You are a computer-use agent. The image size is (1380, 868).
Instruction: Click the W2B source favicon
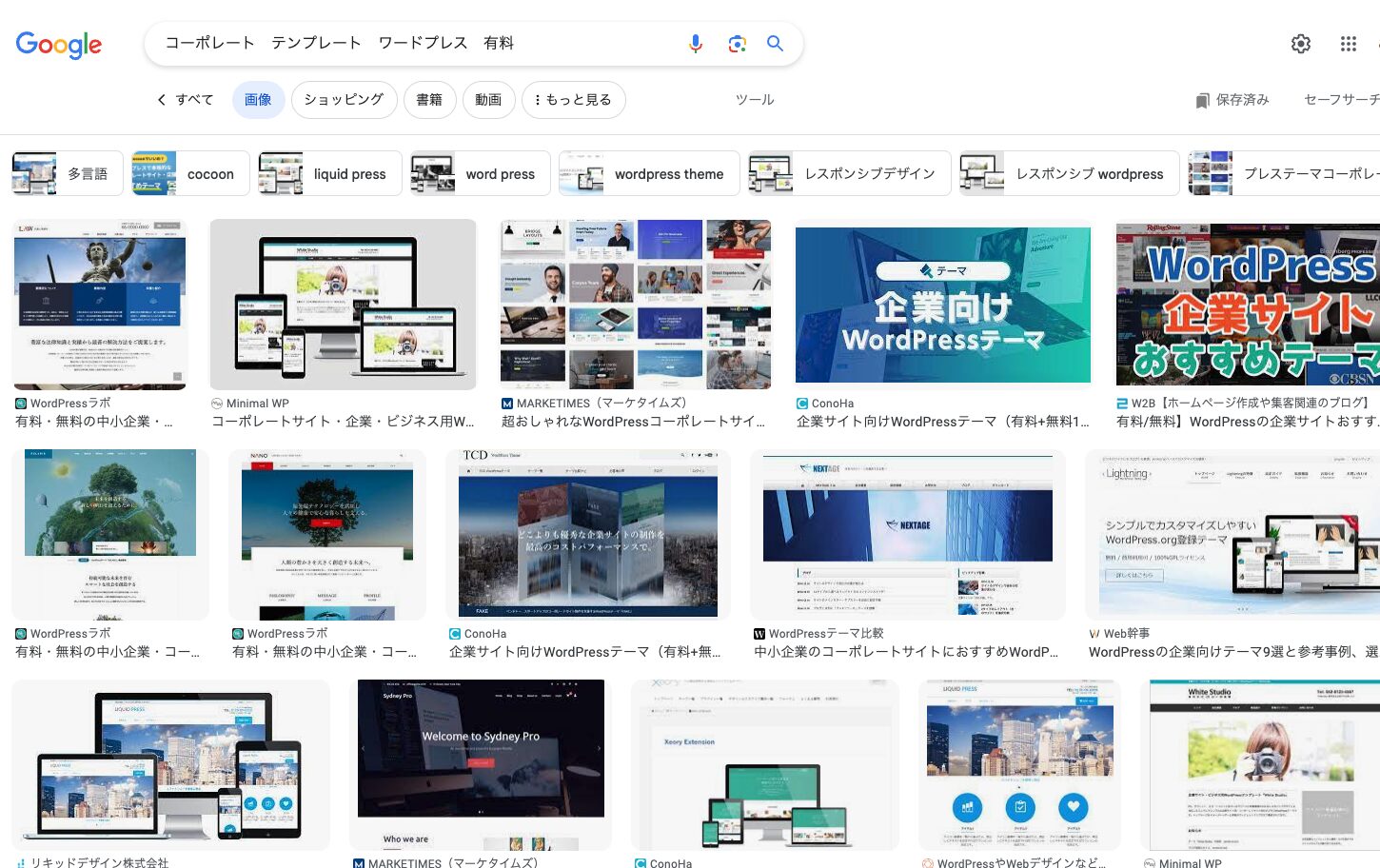[1122, 404]
